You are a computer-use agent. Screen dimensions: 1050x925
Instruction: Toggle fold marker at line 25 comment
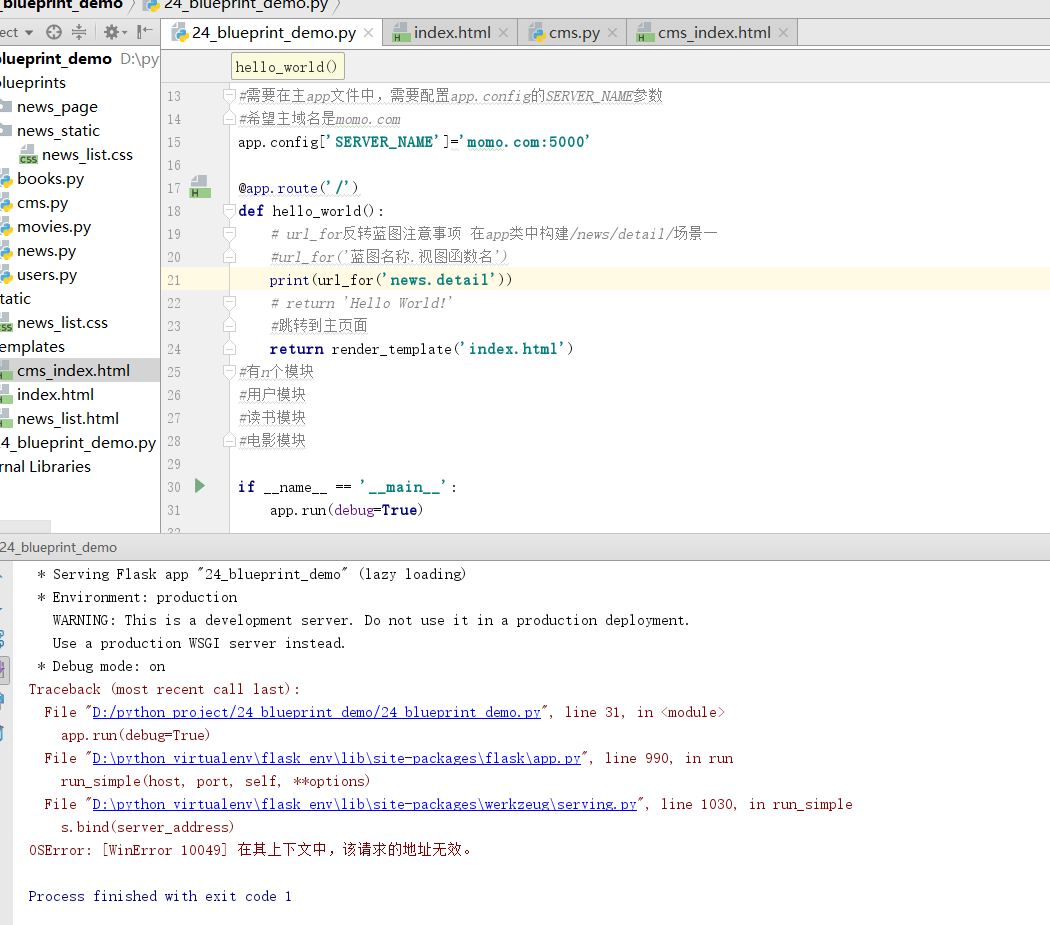pos(229,372)
